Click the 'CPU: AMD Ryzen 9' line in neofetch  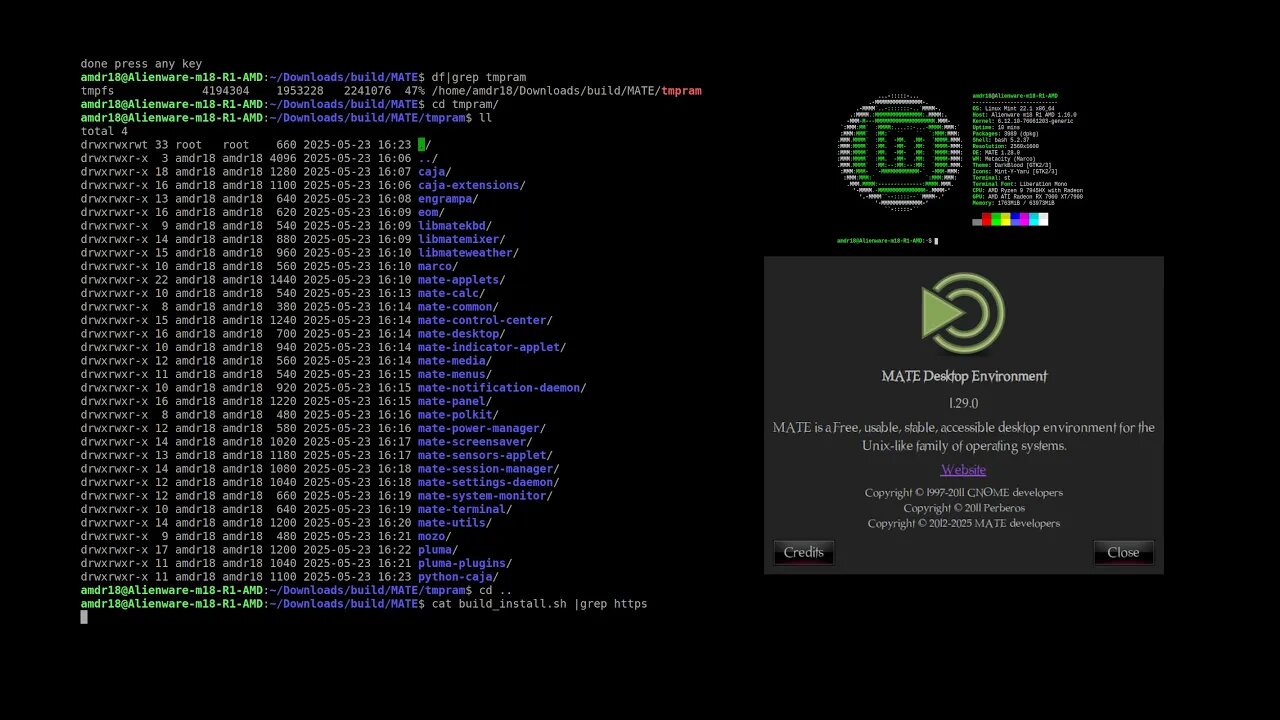click(1028, 190)
